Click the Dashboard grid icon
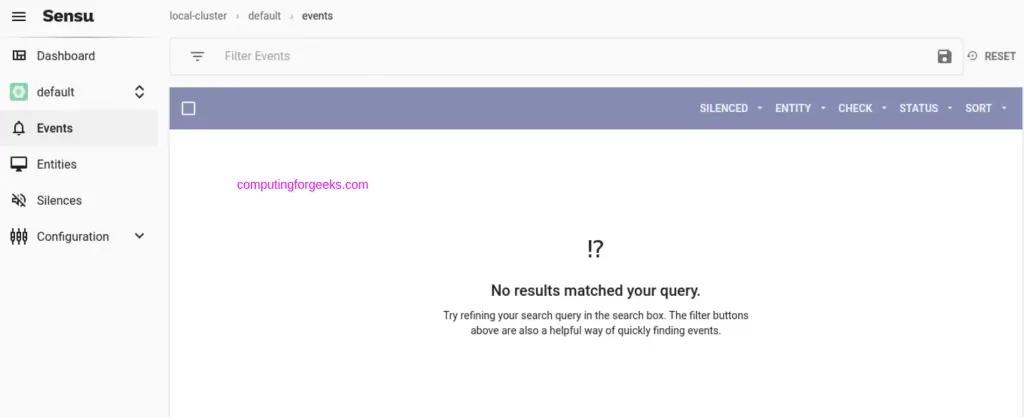Screen dimensions: 1024x417 (19, 56)
